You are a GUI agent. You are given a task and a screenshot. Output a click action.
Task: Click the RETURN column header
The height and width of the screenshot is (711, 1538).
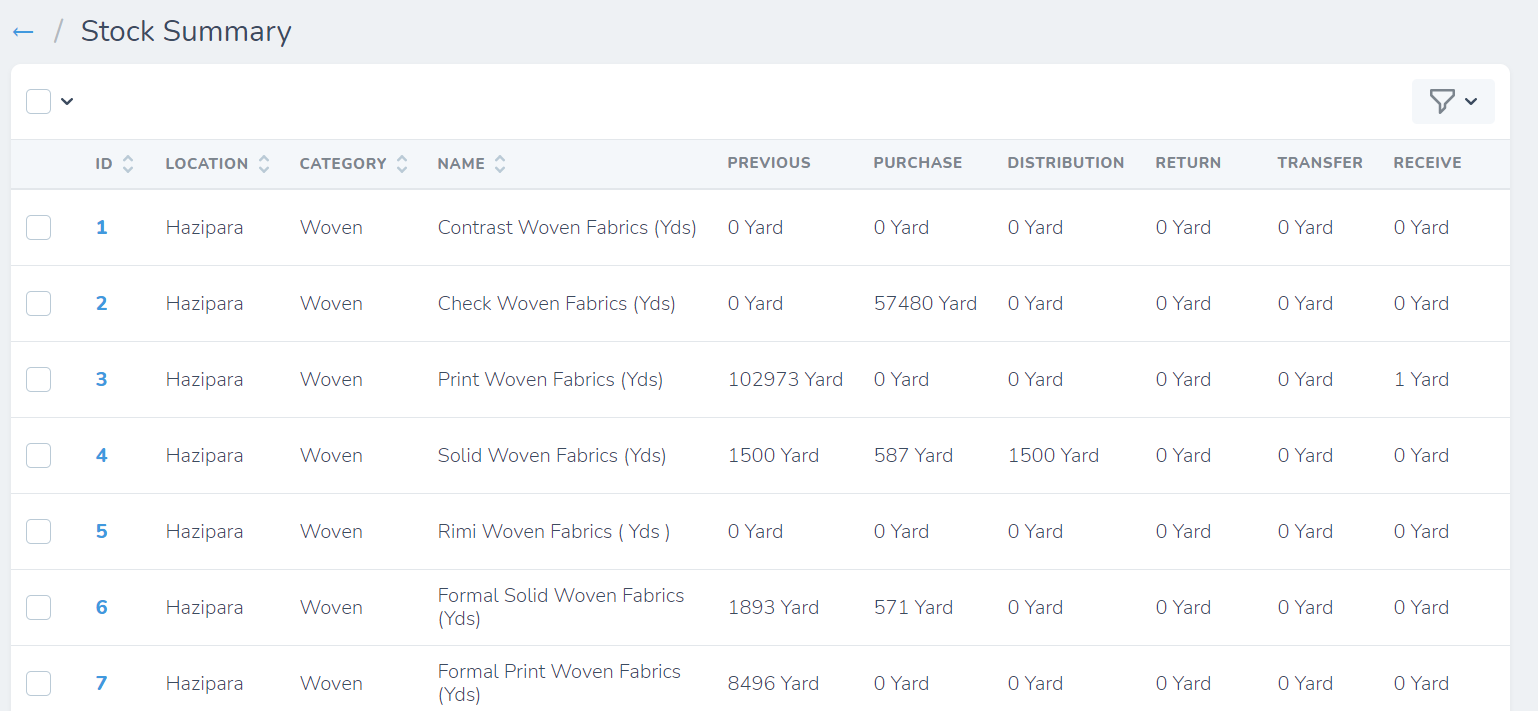point(1188,163)
